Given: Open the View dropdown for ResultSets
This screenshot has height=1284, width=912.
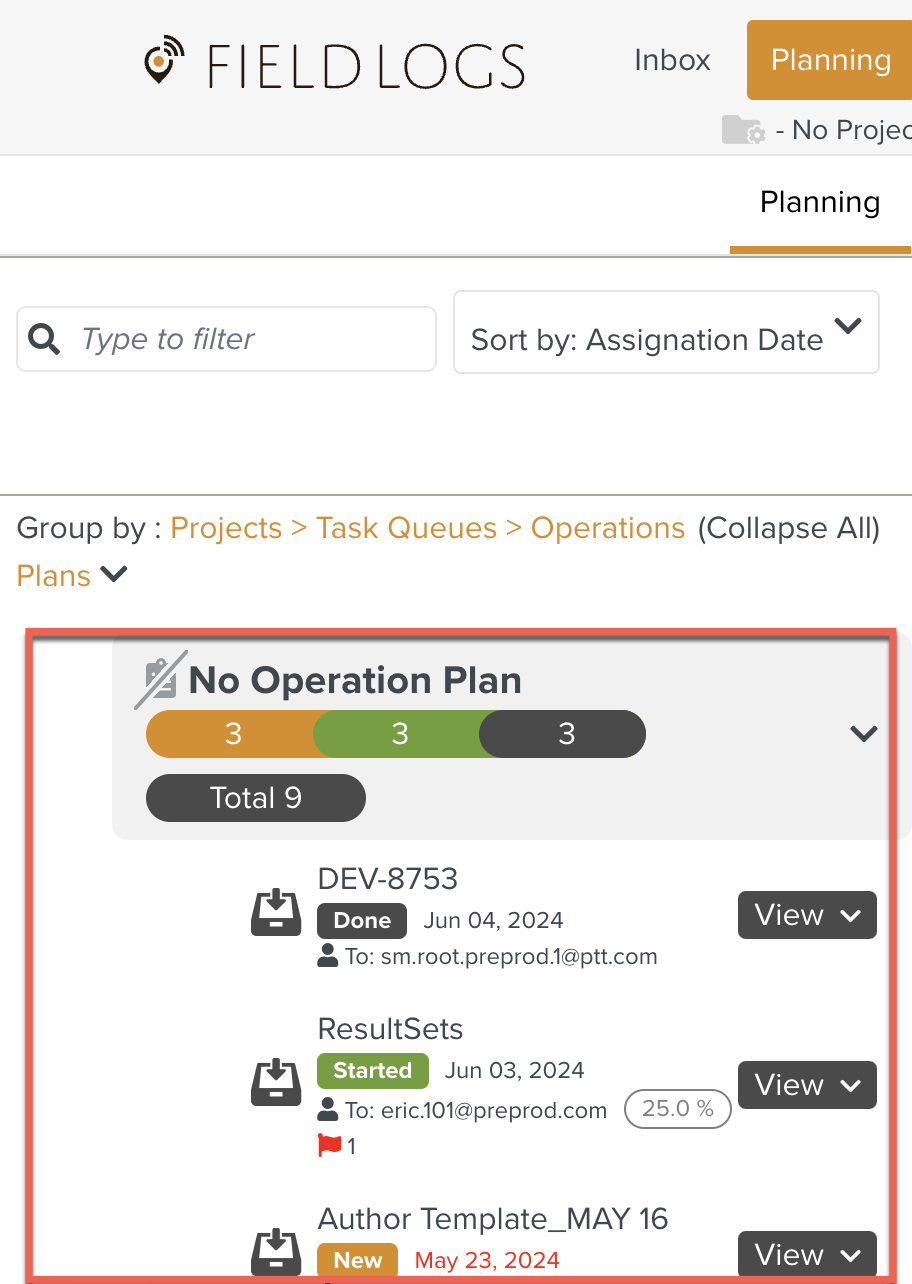Looking at the screenshot, I should 807,1085.
